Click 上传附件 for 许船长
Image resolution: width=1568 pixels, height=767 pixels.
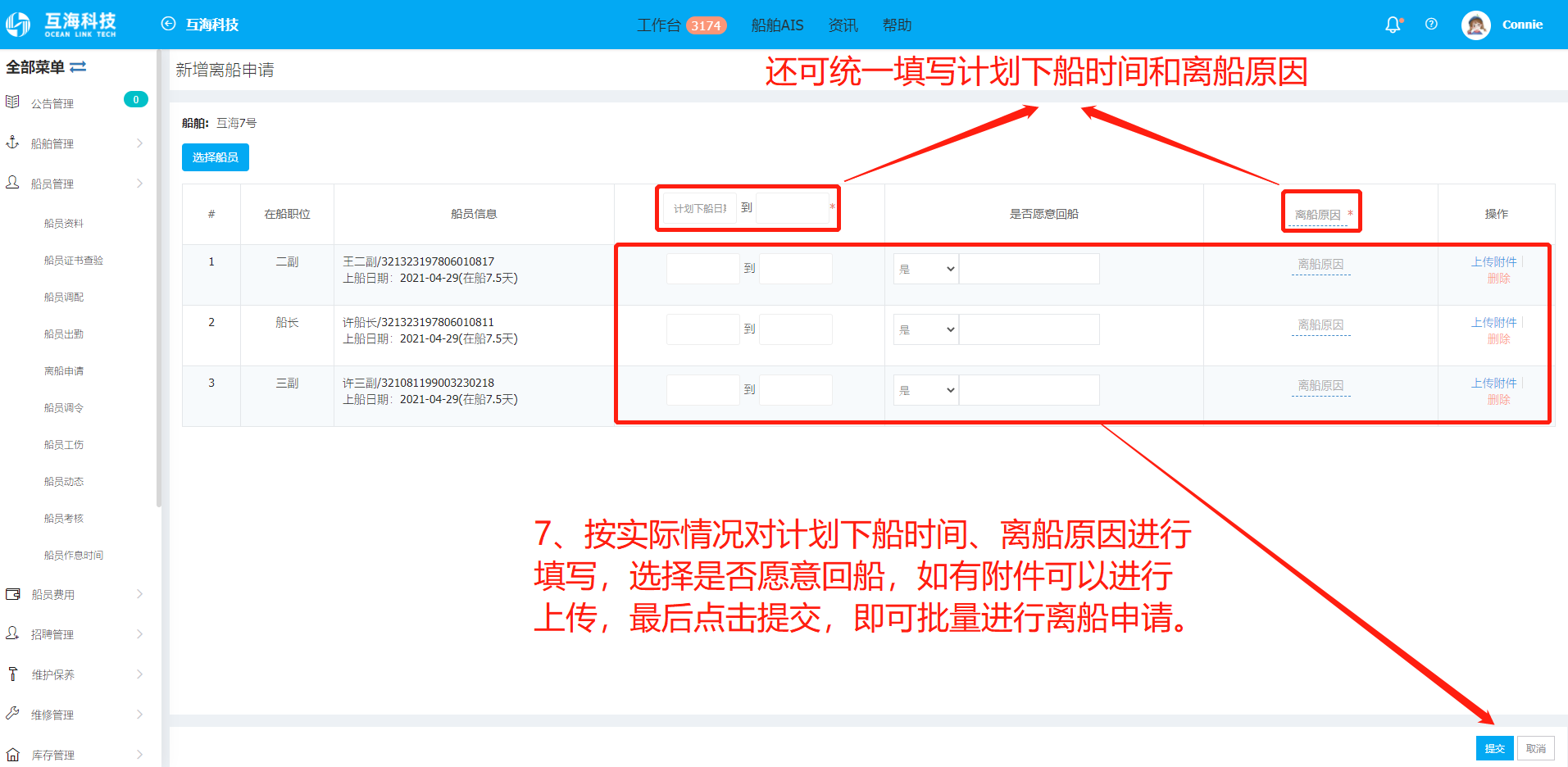[x=1494, y=323]
